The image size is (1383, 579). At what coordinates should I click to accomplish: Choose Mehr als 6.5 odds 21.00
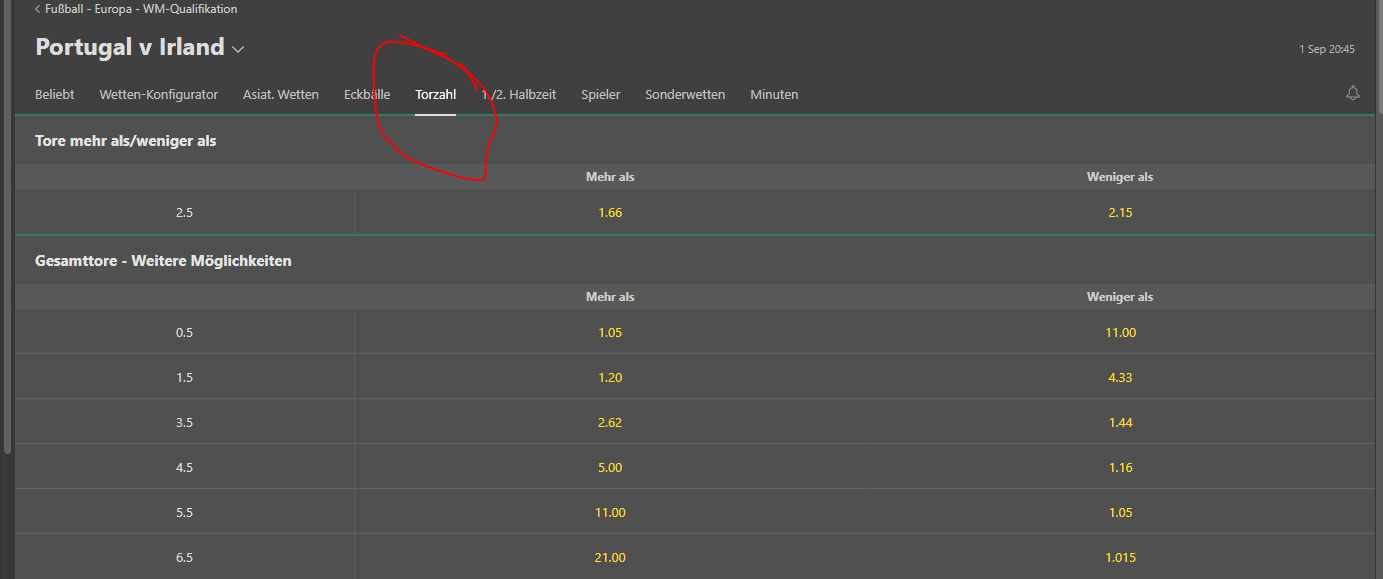[x=610, y=557]
